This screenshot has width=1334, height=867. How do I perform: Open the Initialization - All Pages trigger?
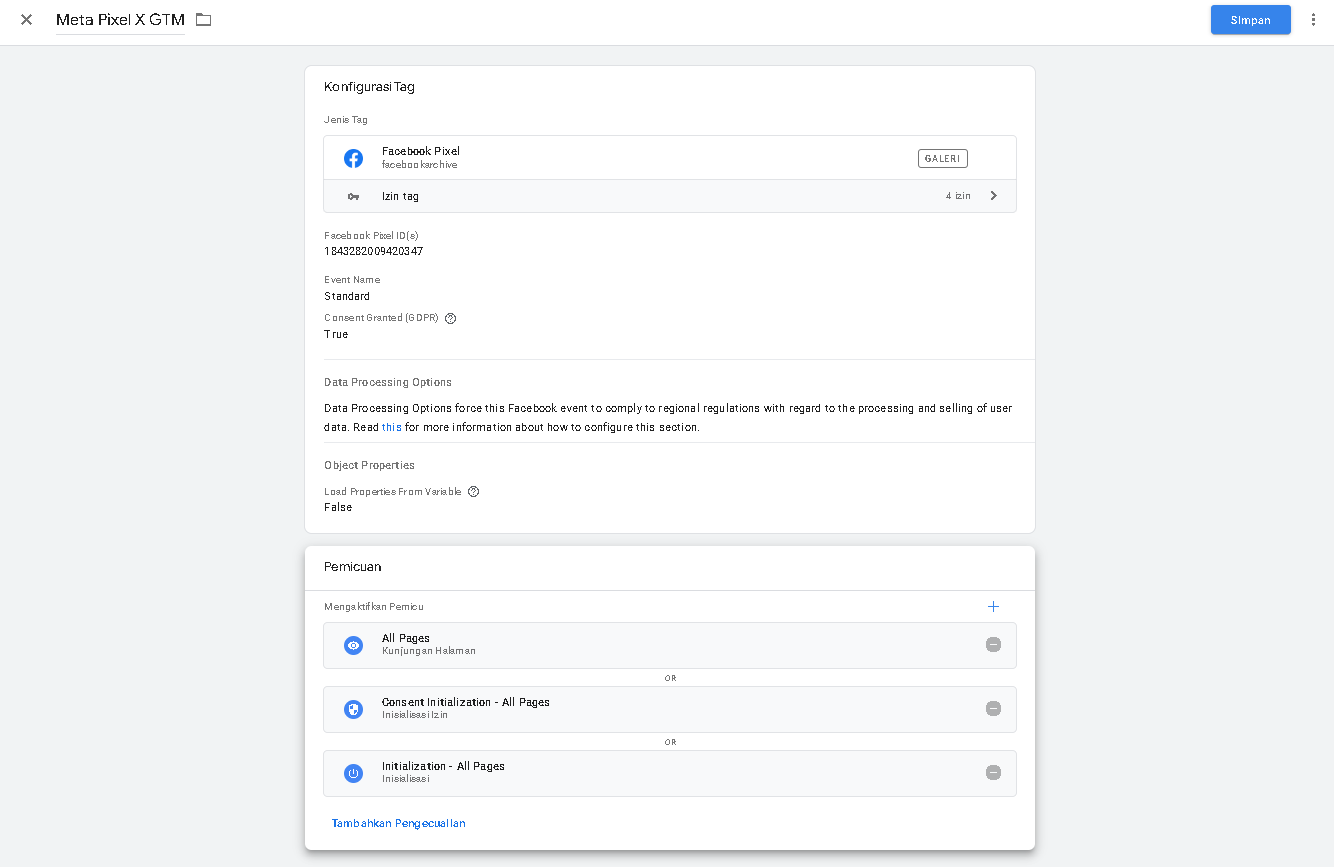click(x=670, y=773)
